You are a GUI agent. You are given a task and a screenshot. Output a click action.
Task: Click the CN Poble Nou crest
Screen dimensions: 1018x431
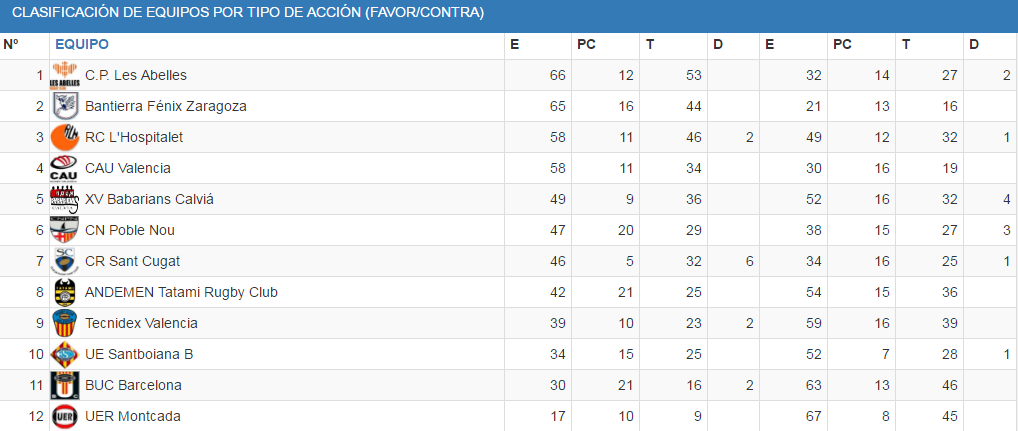pyautogui.click(x=66, y=230)
